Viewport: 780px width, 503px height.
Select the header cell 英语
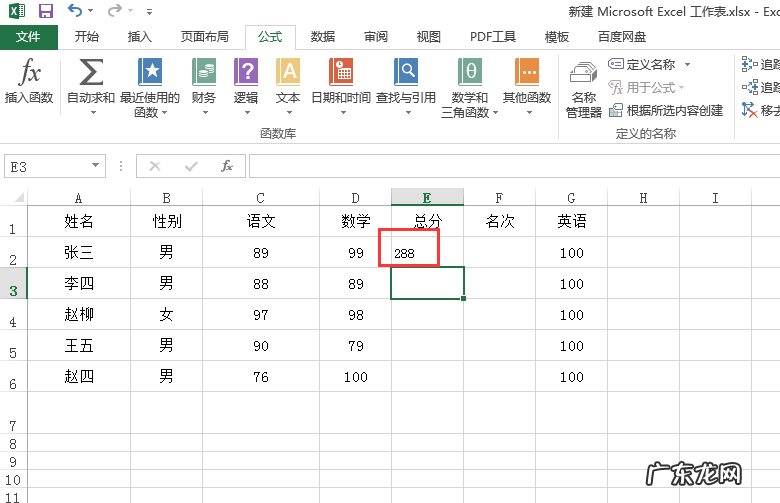pyautogui.click(x=572, y=221)
